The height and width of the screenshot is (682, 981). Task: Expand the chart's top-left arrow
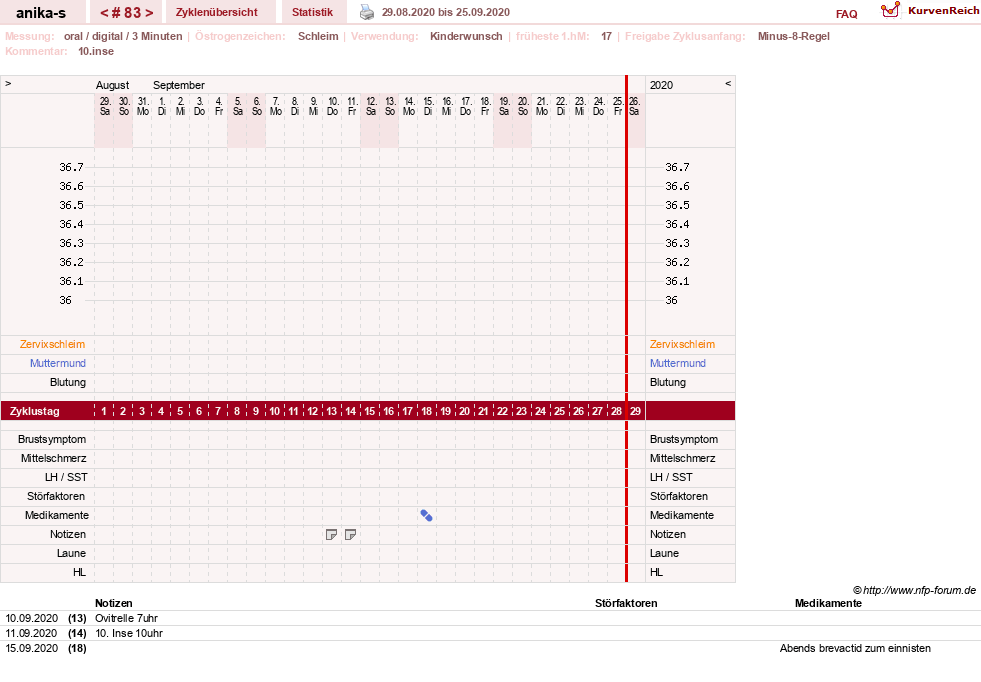tap(8, 83)
